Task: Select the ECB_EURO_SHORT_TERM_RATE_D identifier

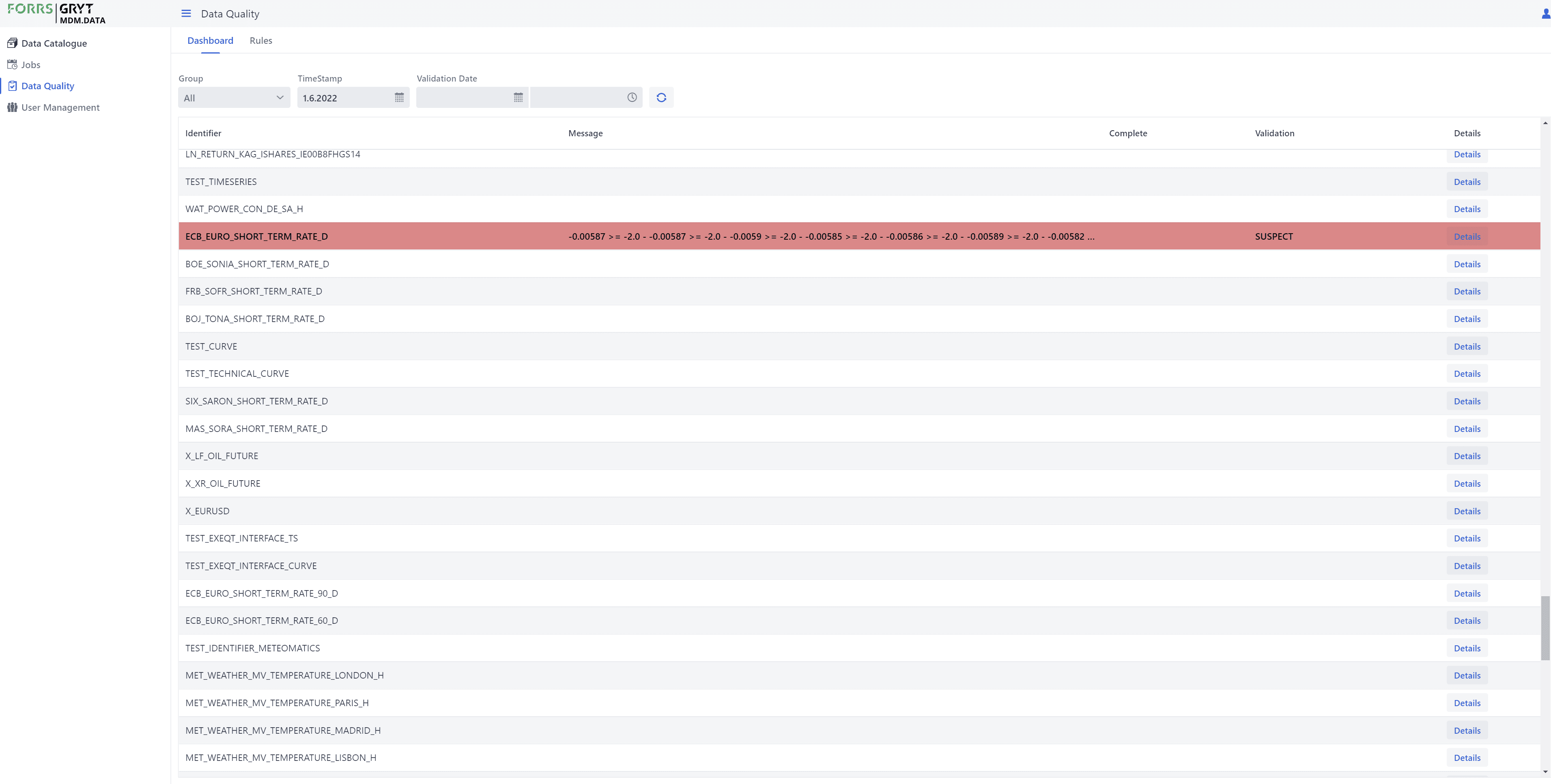Action: click(x=256, y=236)
